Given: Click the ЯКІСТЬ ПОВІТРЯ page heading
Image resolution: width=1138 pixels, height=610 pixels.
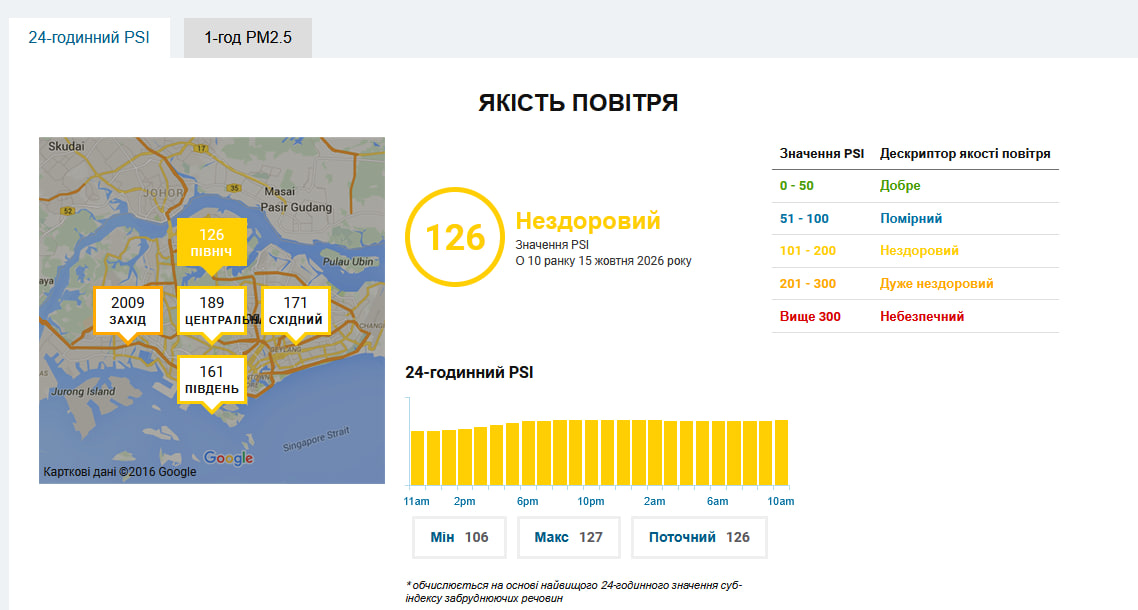Looking at the screenshot, I should pyautogui.click(x=578, y=102).
